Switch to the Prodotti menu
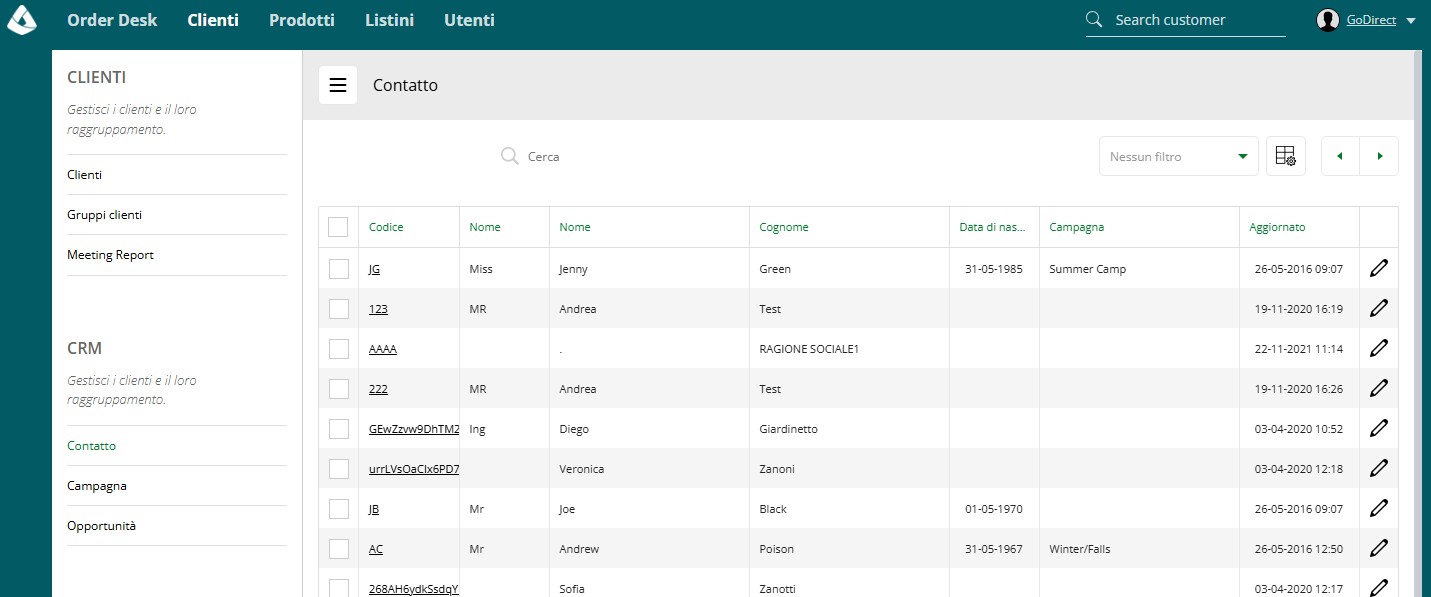 [302, 20]
